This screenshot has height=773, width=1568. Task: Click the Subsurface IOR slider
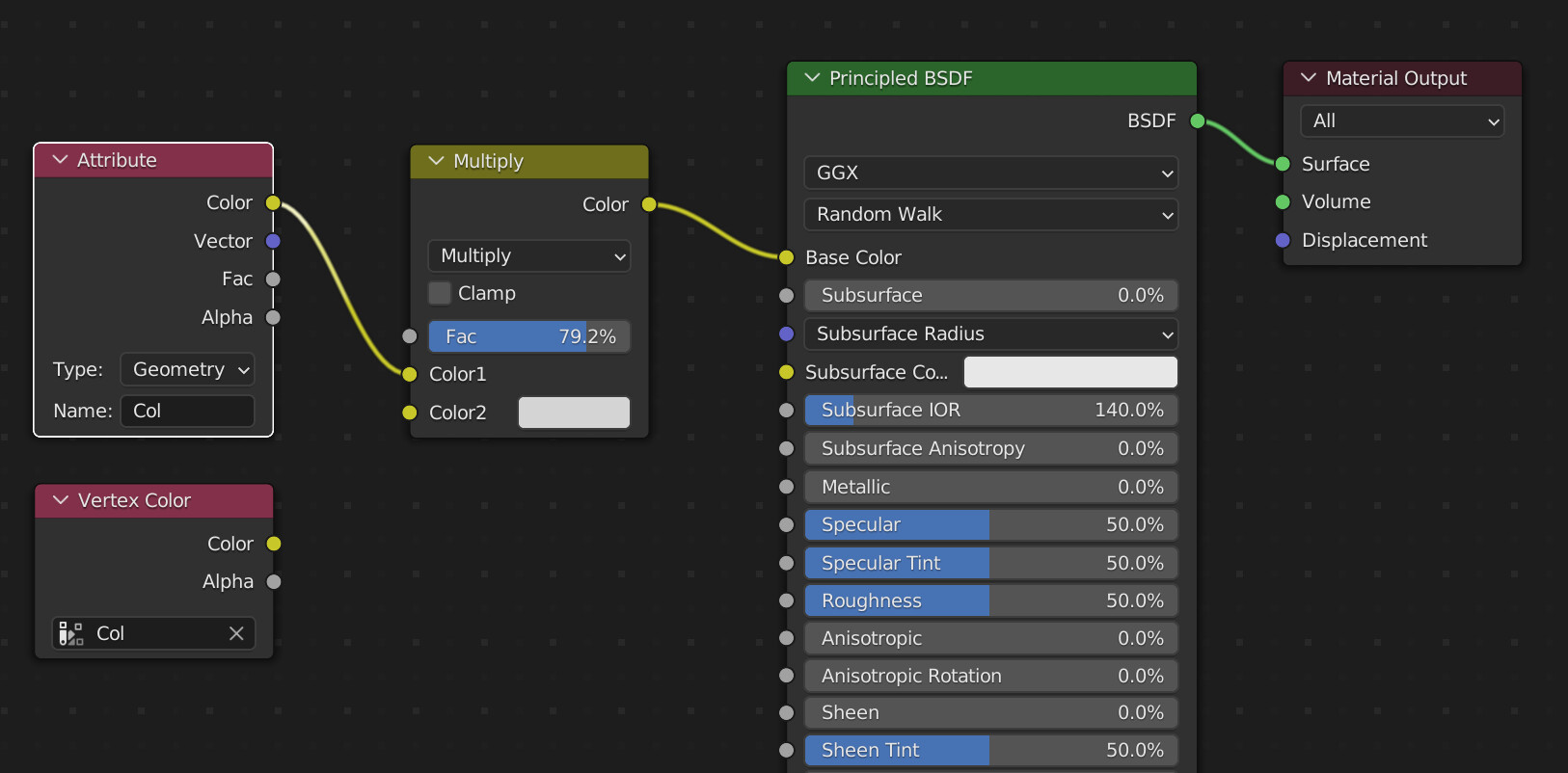point(991,410)
